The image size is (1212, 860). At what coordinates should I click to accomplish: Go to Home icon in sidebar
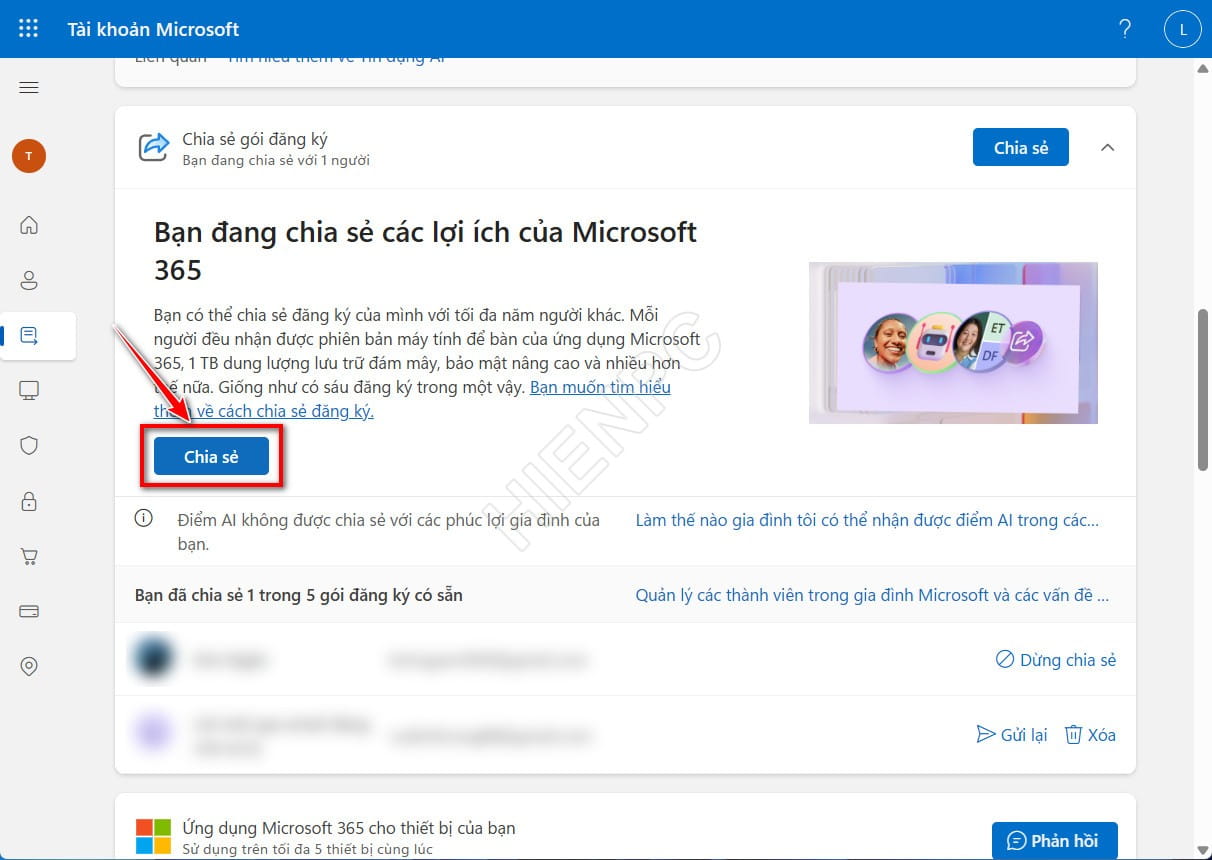29,225
